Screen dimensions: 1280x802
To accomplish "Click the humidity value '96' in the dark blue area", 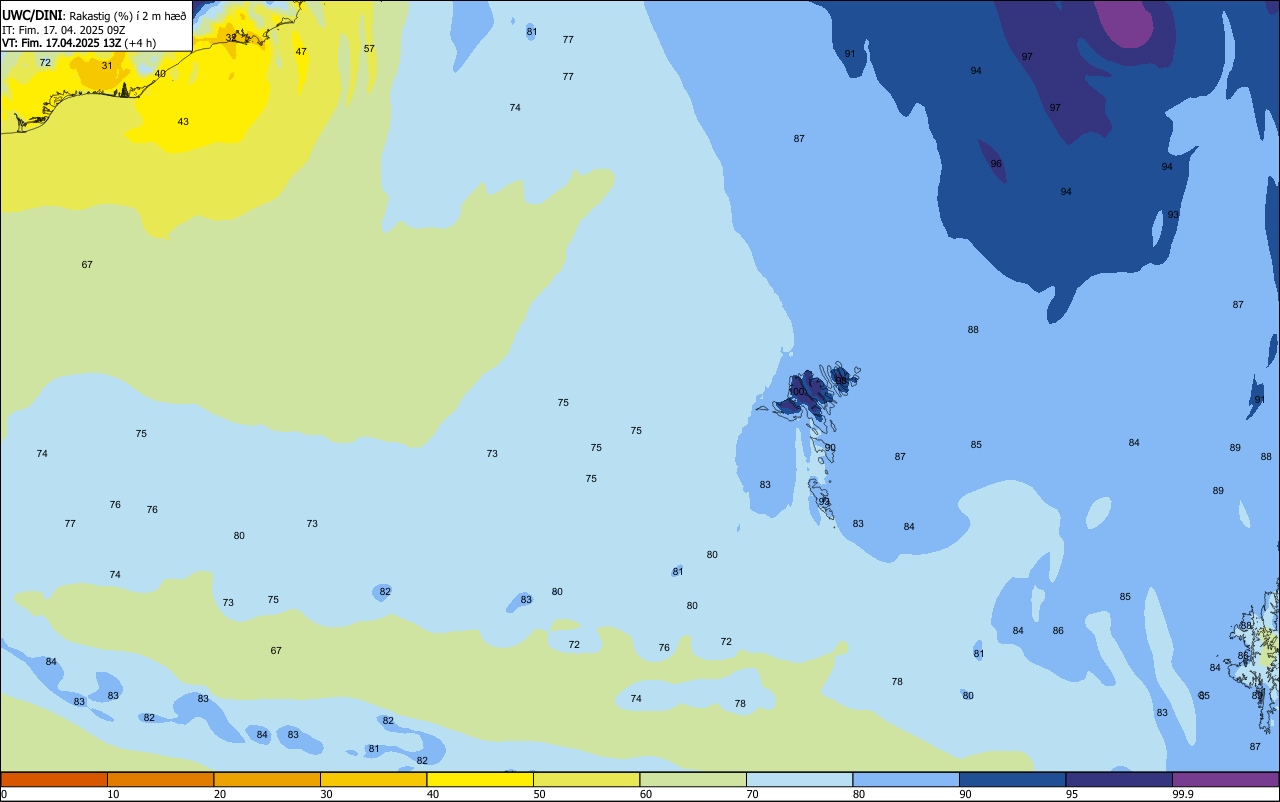I will (x=996, y=164).
